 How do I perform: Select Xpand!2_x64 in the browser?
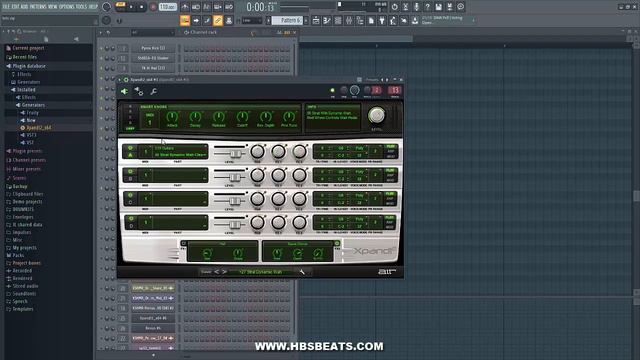click(38, 128)
